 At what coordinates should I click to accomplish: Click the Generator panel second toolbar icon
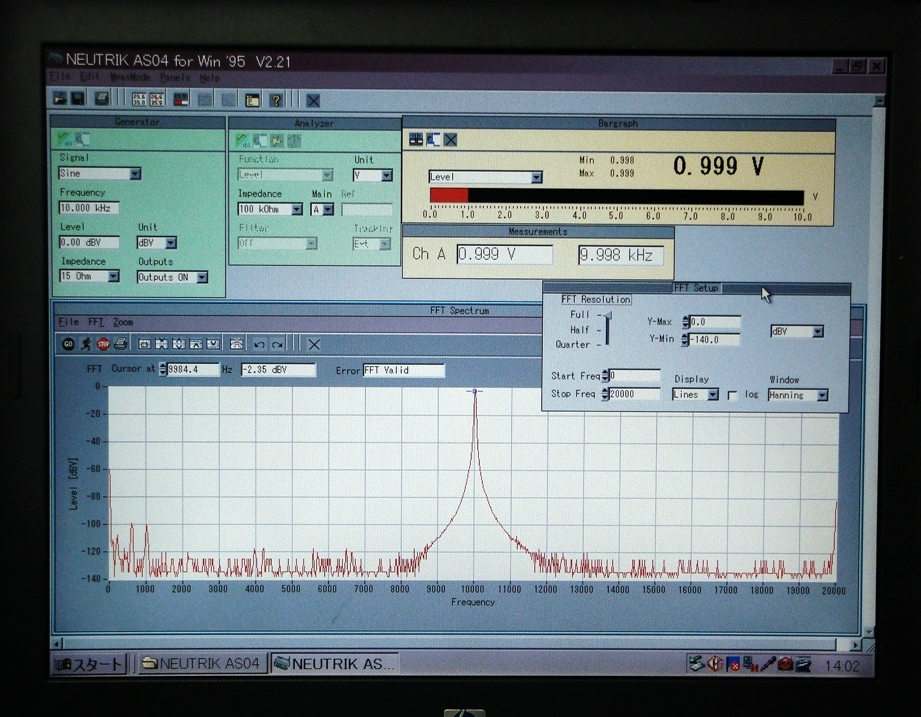pyautogui.click(x=82, y=139)
